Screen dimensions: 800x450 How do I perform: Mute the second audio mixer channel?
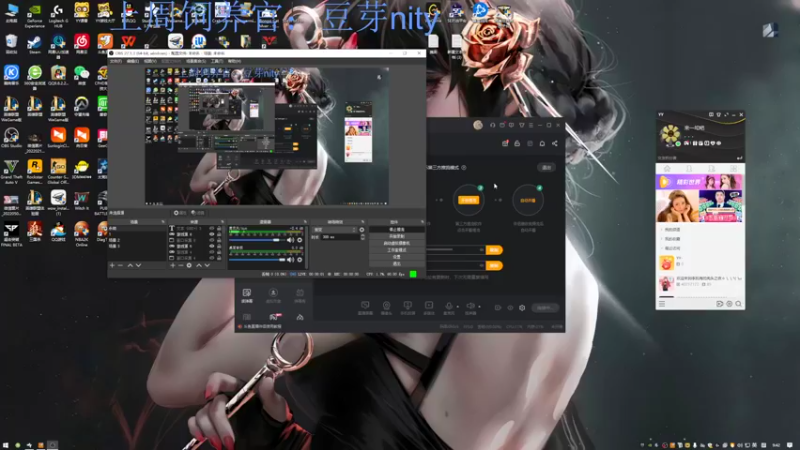pyautogui.click(x=290, y=260)
